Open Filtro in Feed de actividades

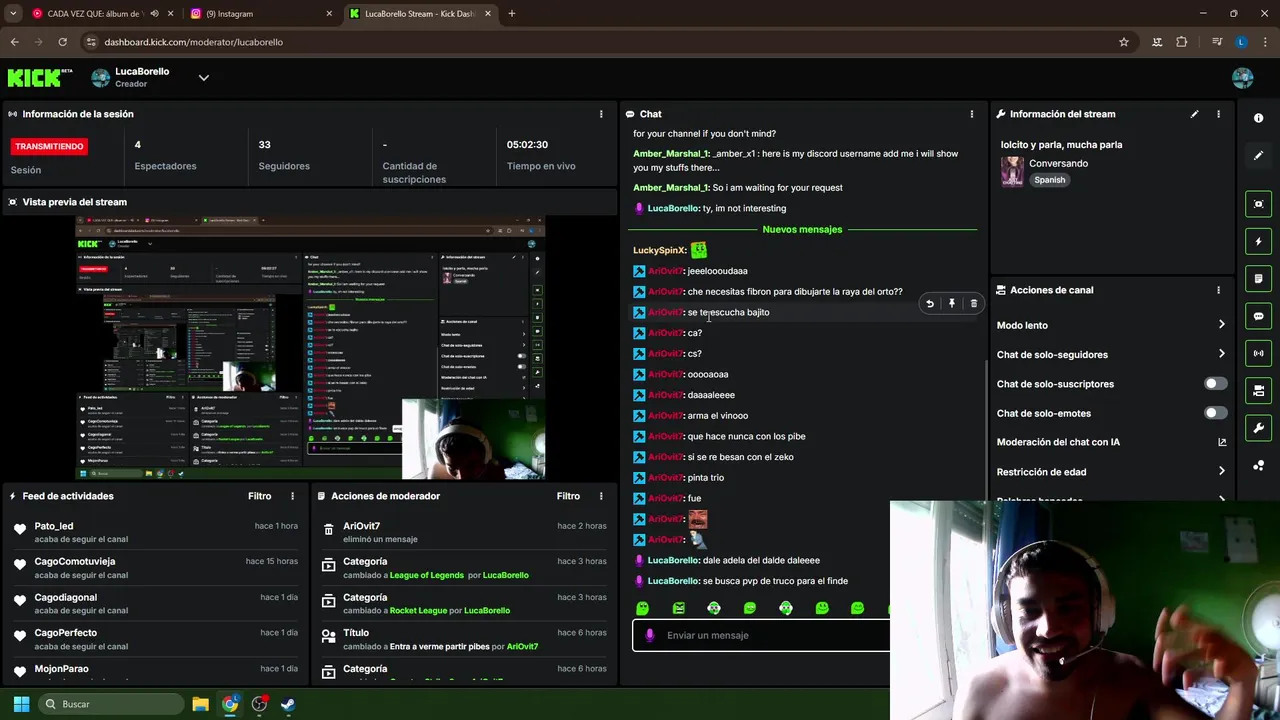pyautogui.click(x=260, y=496)
